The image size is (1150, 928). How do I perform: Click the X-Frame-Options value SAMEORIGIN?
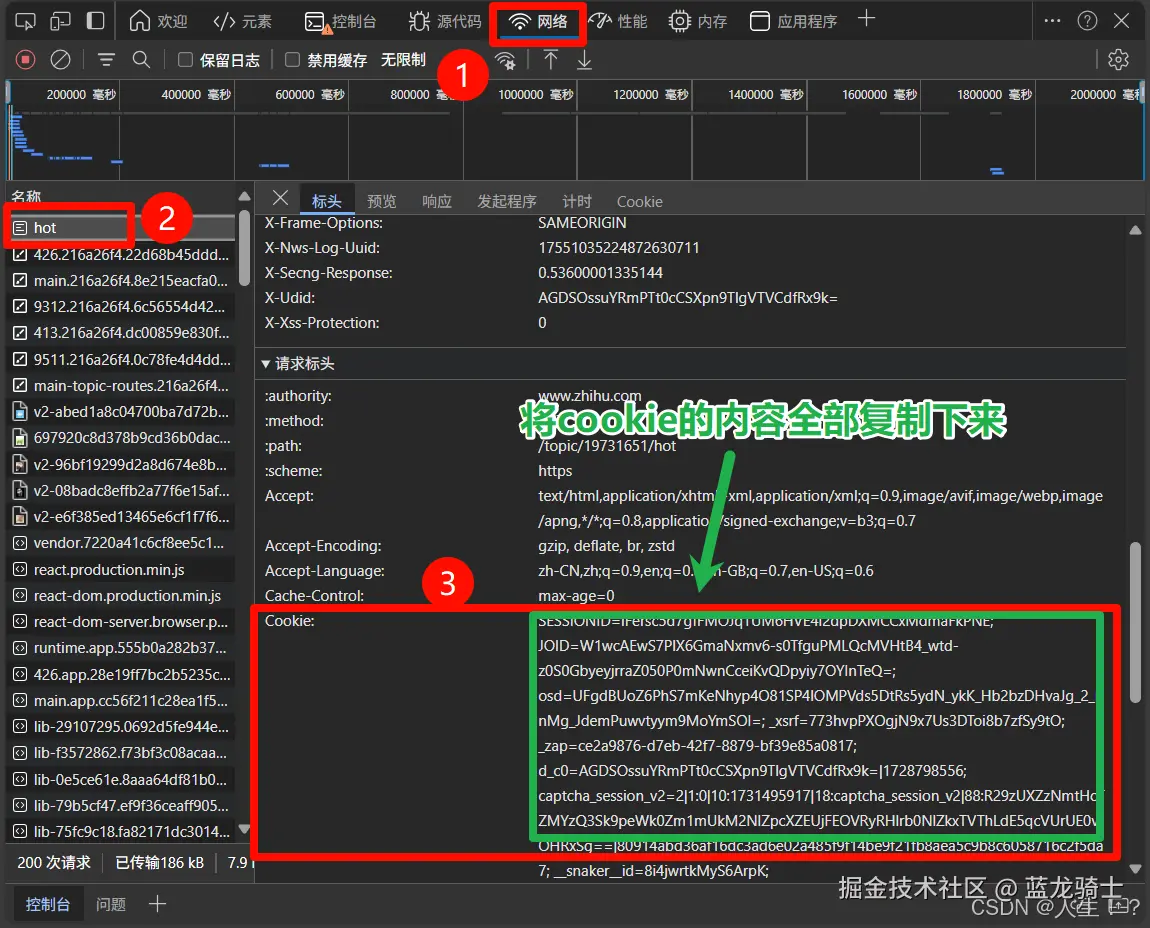582,223
